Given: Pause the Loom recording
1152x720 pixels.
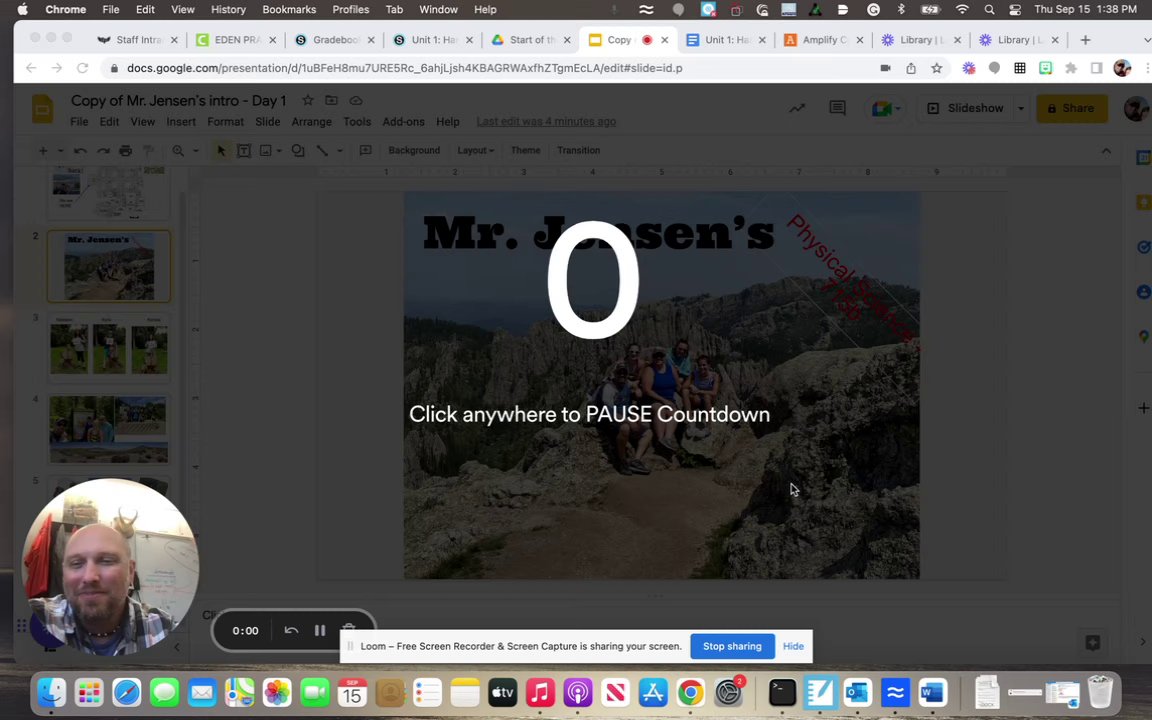Looking at the screenshot, I should (320, 630).
